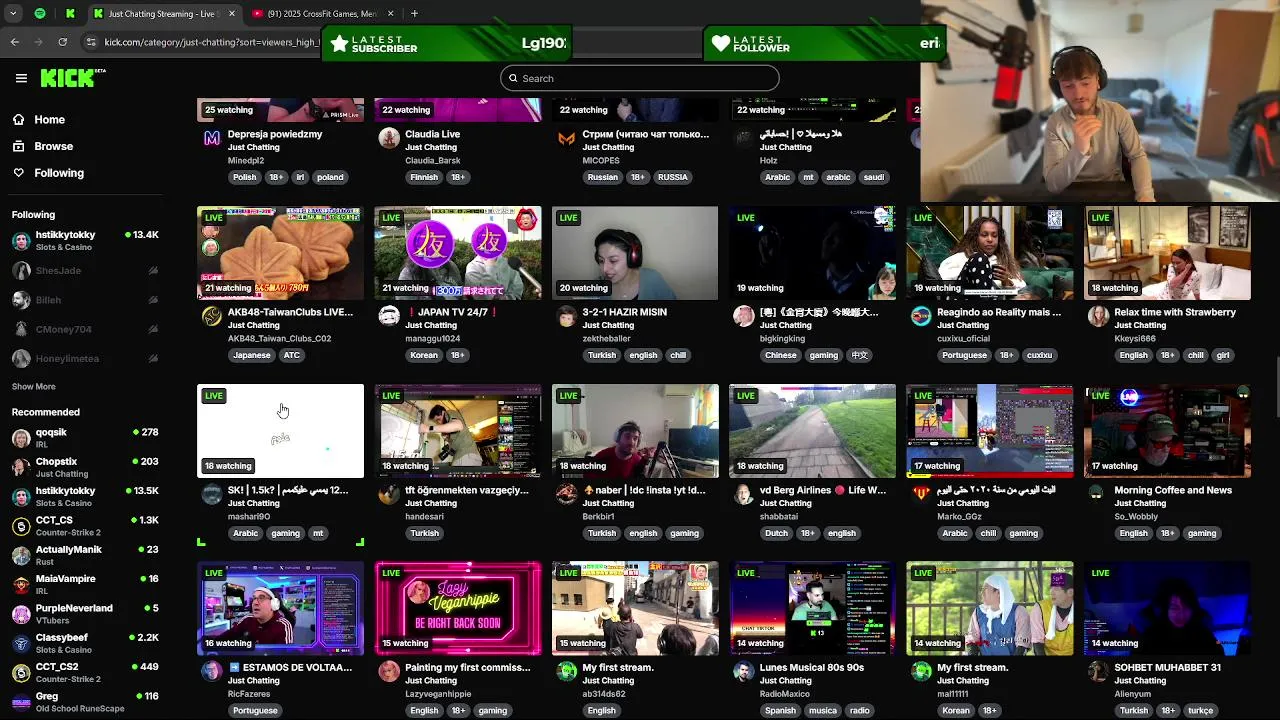Open PurpleNeverland in Recommended list
Screen dimensions: 1280x720
tap(85, 614)
